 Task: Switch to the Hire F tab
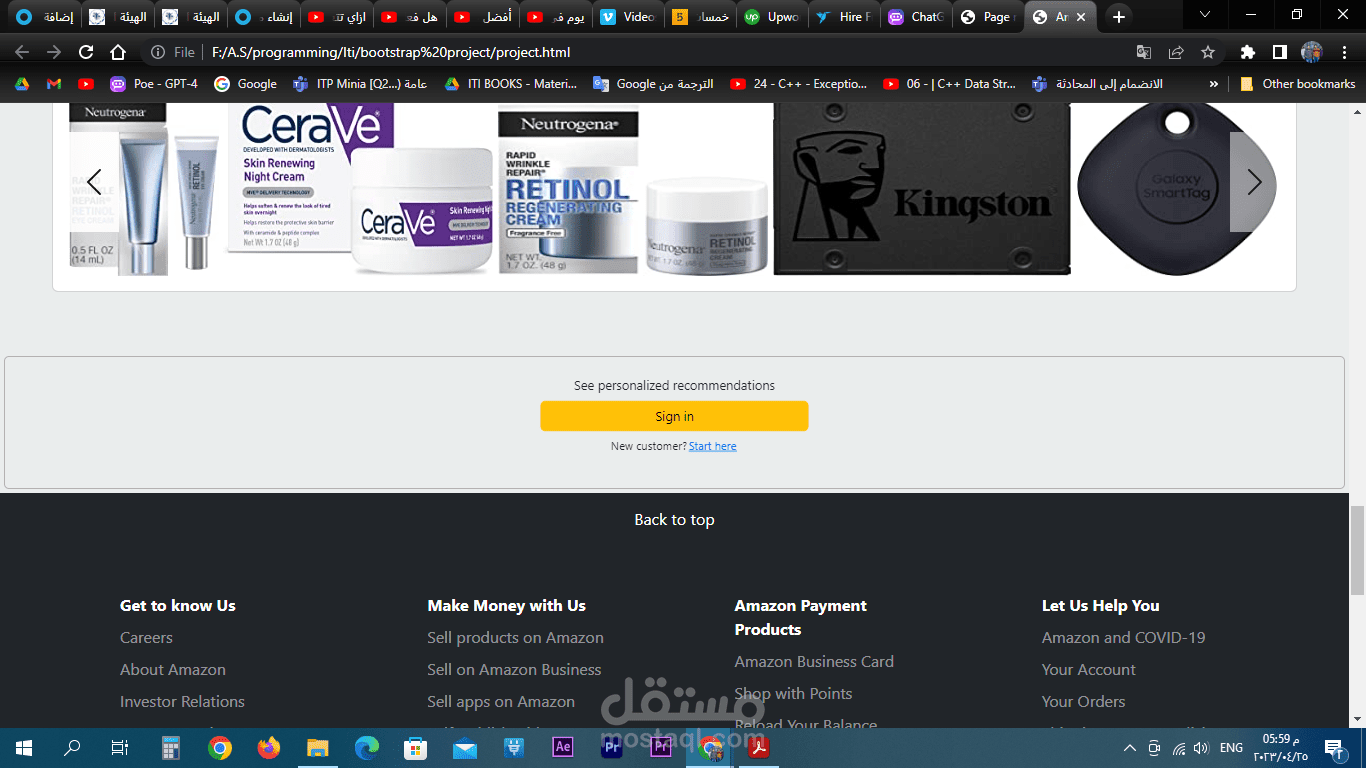coord(843,17)
